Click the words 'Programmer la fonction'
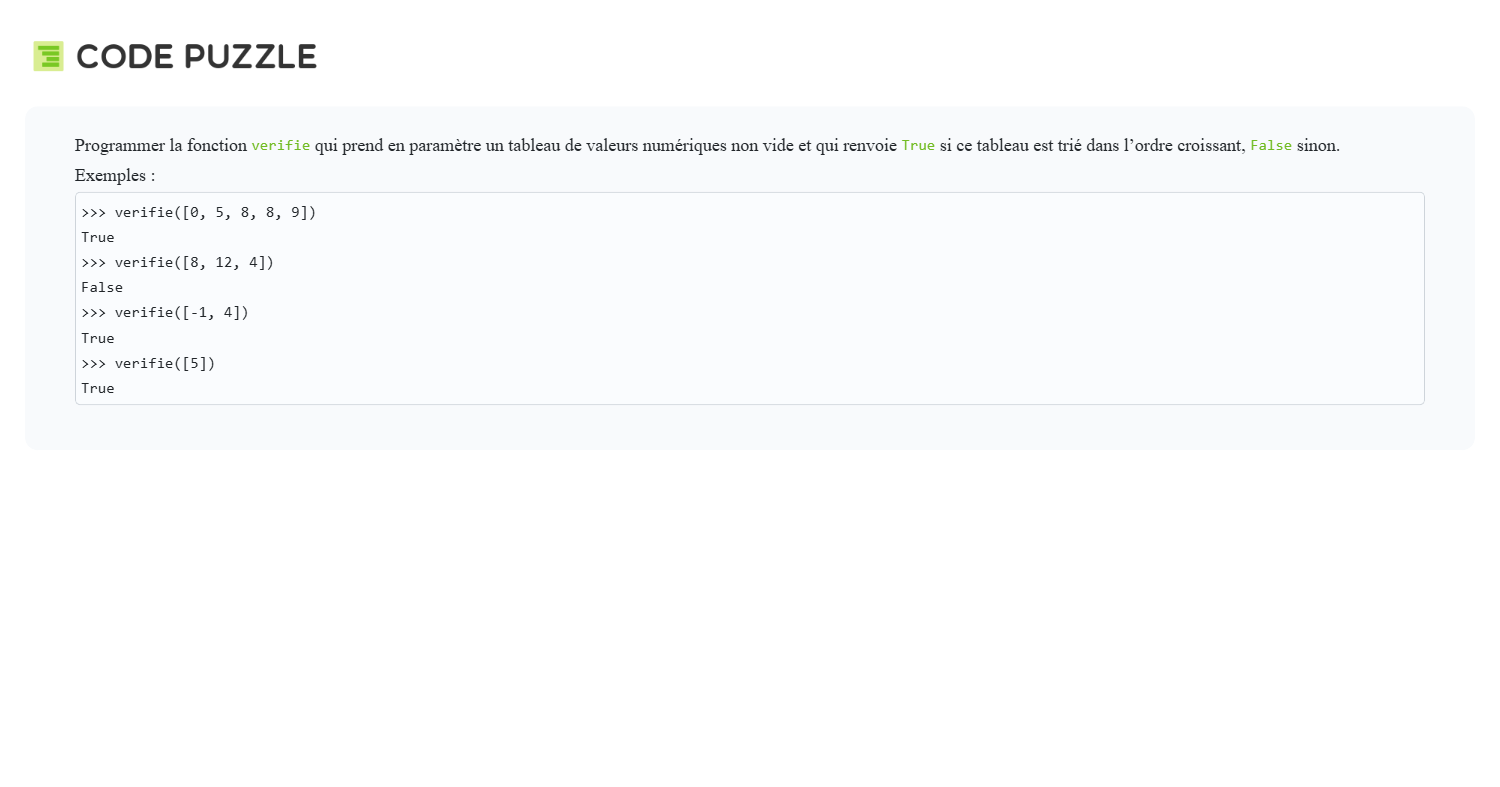The width and height of the screenshot is (1500, 787). [x=160, y=146]
